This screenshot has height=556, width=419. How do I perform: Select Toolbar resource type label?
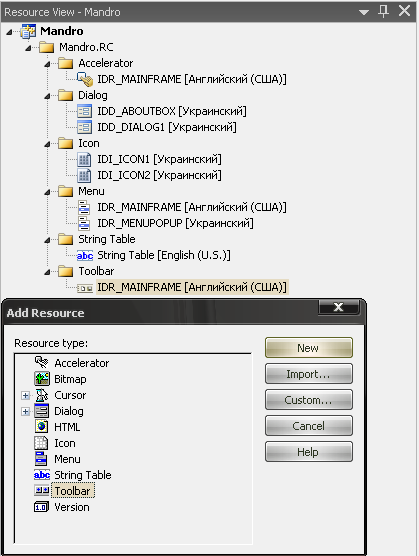tap(73, 491)
